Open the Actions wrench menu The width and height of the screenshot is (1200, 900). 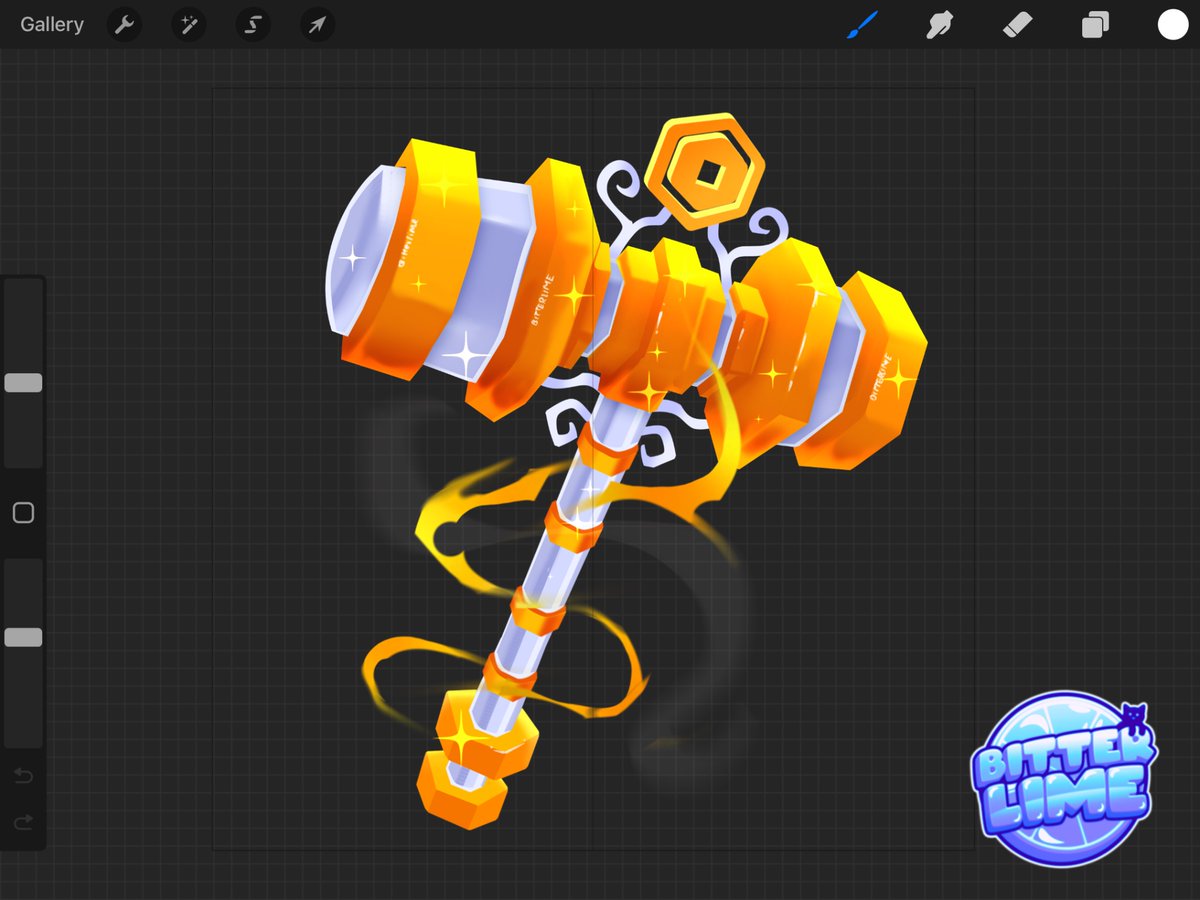[x=124, y=25]
